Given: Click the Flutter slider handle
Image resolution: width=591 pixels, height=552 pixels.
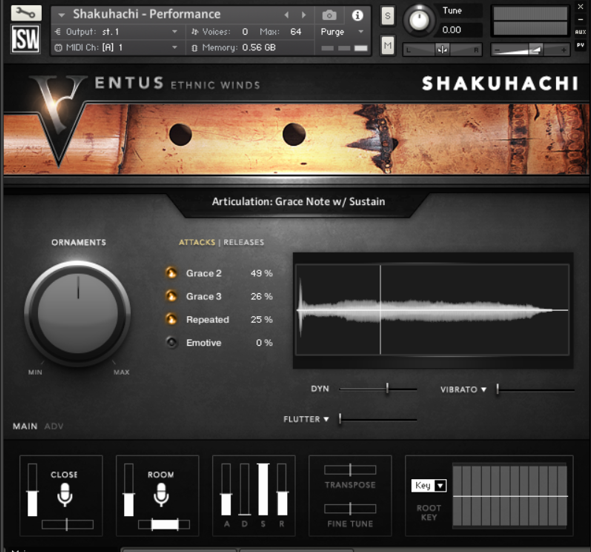Looking at the screenshot, I should [340, 419].
